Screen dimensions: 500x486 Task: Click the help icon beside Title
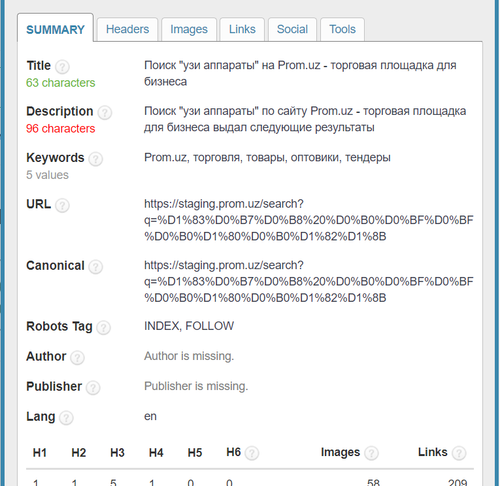click(62, 67)
